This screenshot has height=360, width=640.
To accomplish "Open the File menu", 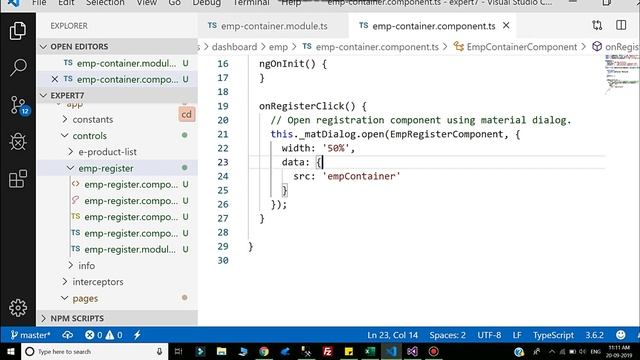I will click(x=39, y=3).
